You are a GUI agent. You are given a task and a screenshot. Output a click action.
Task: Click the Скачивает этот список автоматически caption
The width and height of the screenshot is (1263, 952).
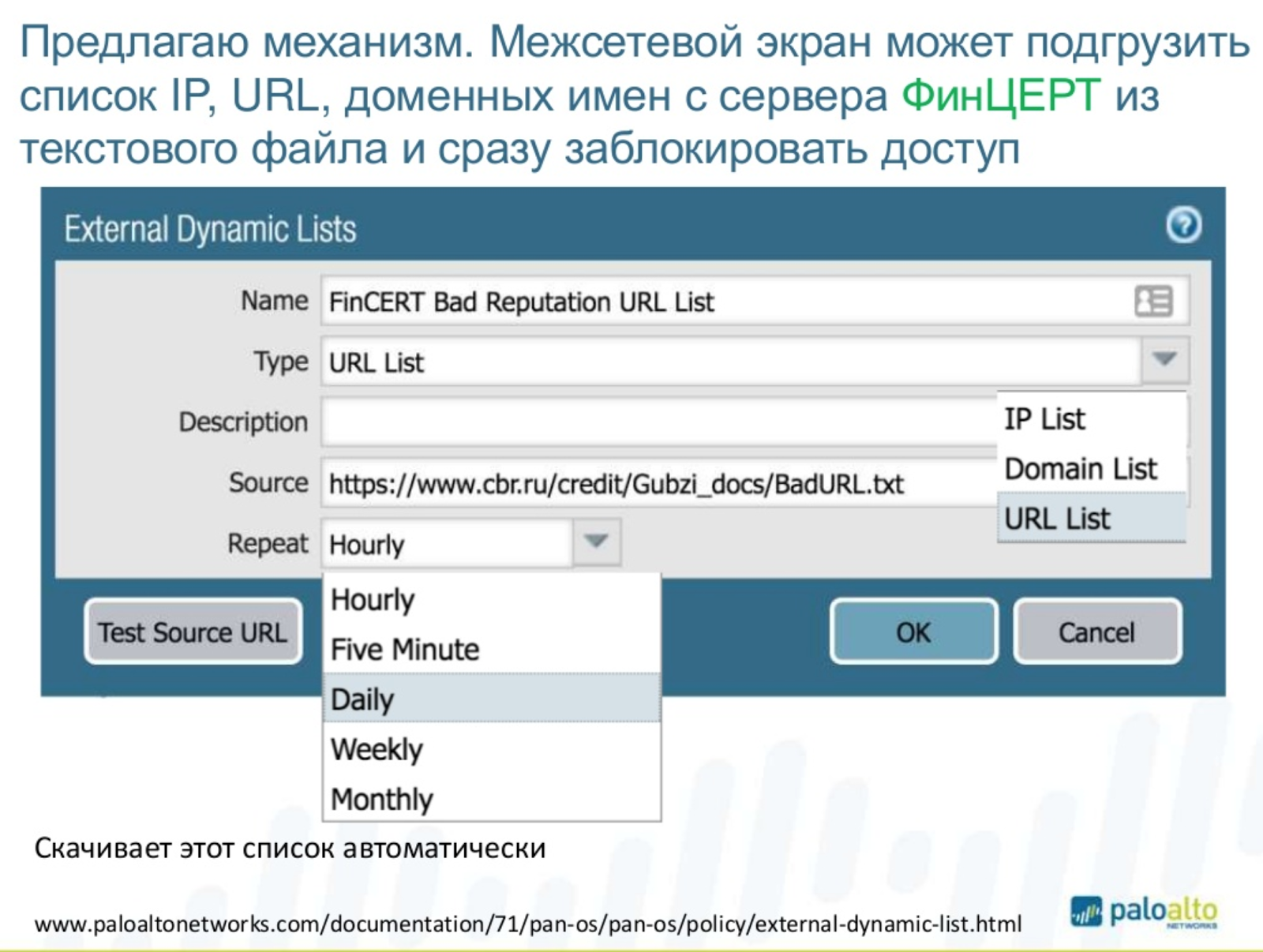tap(290, 848)
